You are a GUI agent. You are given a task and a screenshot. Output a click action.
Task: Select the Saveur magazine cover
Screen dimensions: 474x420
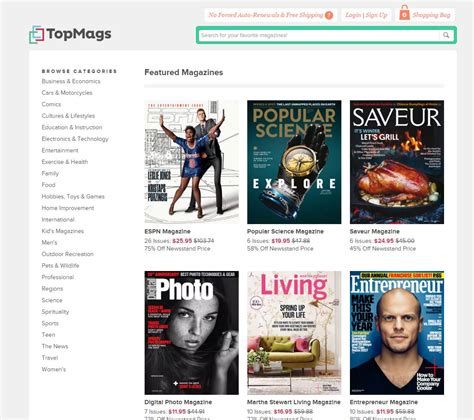point(397,162)
